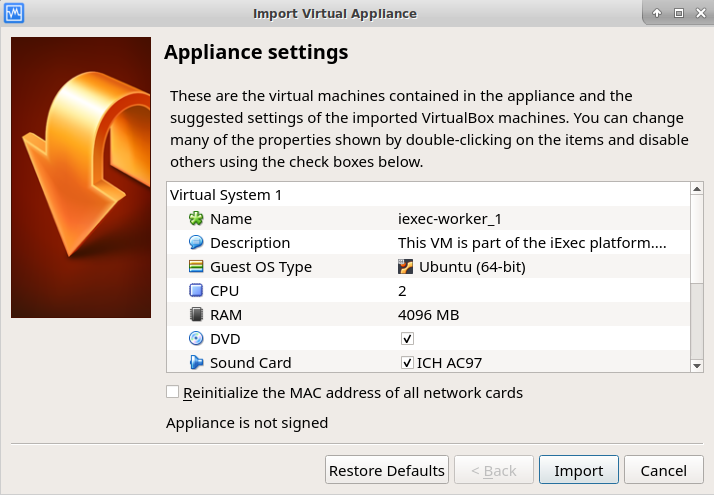
Task: Click the clover icon beside Name
Action: coord(196,219)
